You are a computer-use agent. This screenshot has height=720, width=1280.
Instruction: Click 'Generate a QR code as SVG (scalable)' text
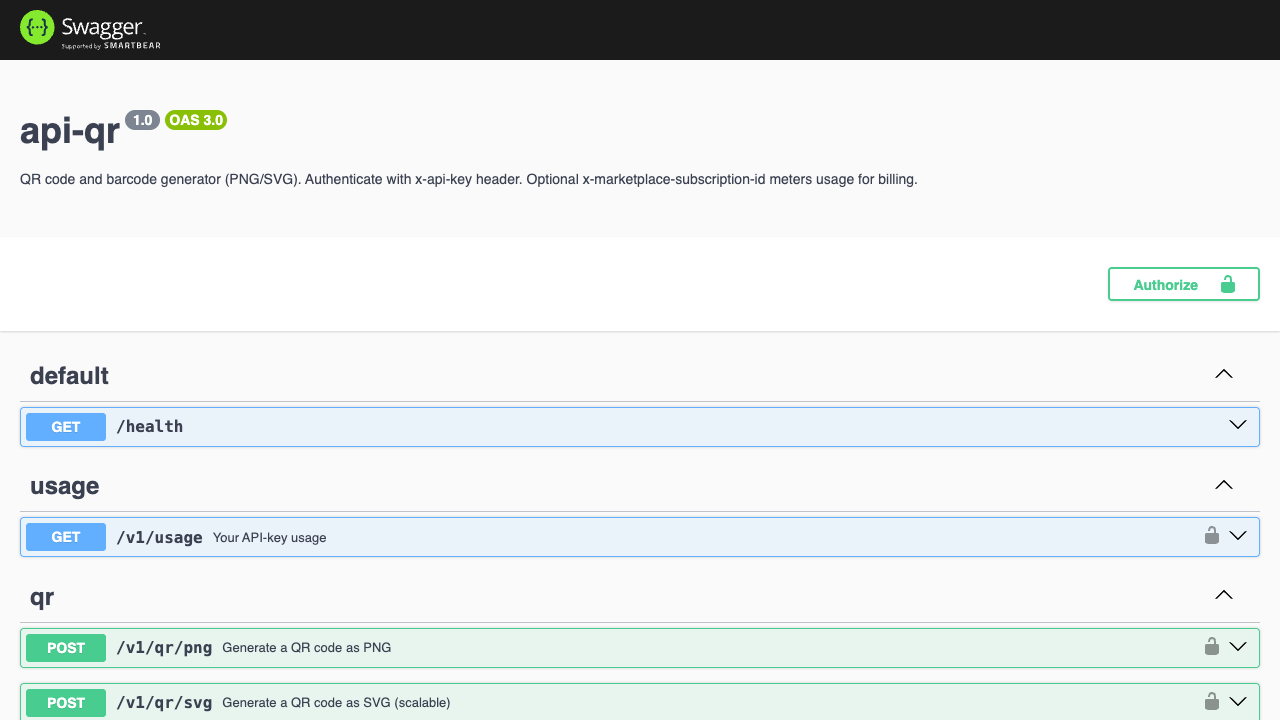click(336, 703)
